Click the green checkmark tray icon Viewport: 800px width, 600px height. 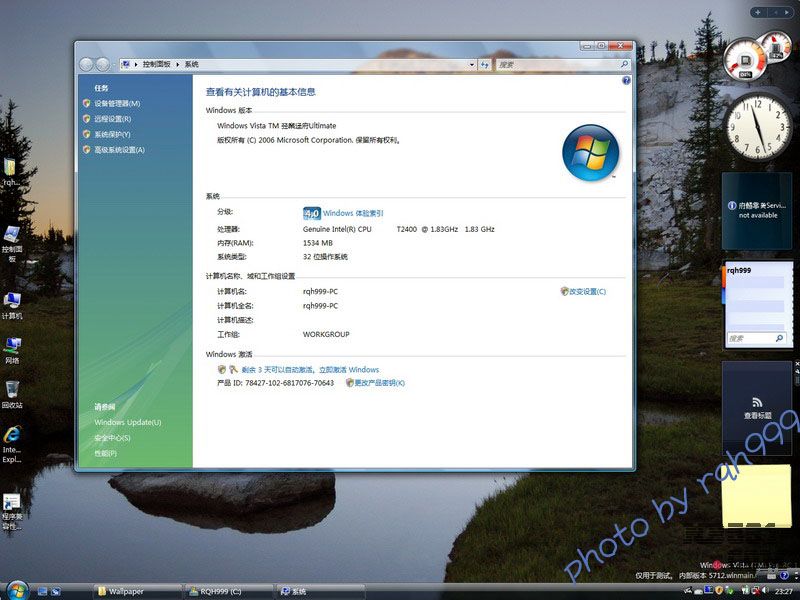pyautogui.click(x=731, y=591)
